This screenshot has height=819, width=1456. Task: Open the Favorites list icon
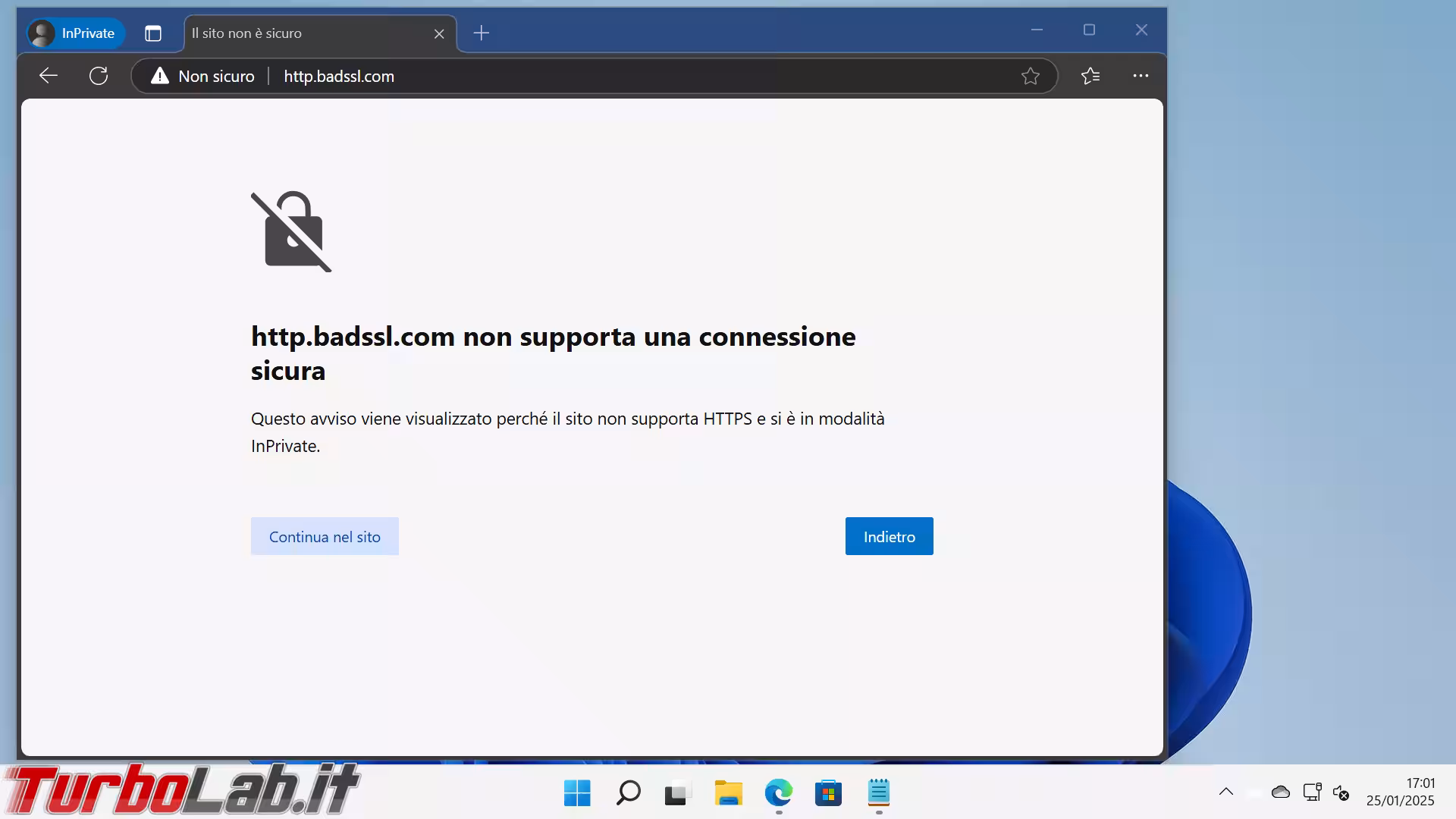click(1090, 76)
